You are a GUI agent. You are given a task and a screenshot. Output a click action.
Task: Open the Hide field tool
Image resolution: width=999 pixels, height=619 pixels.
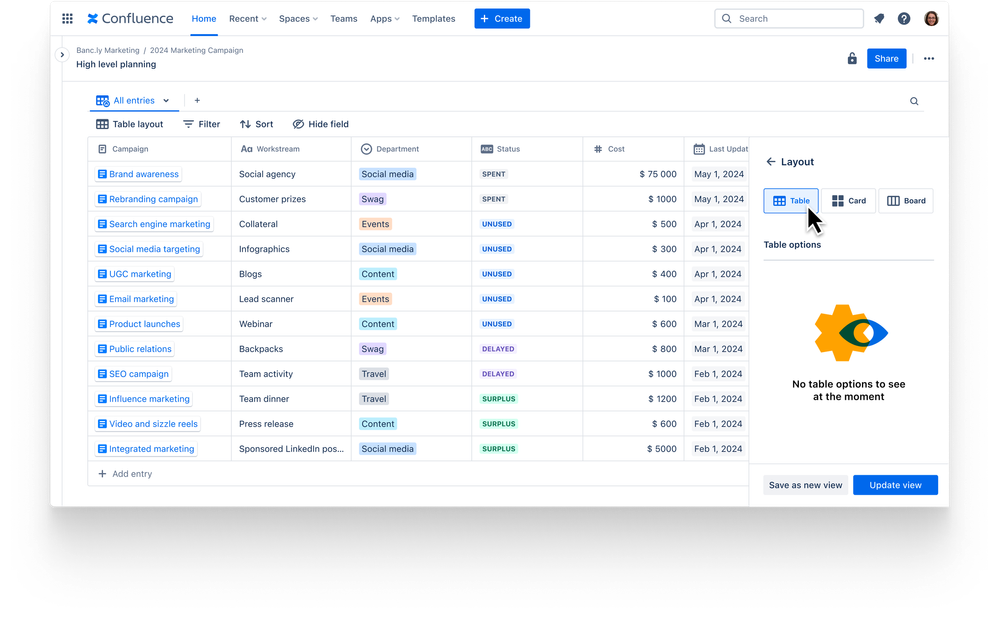(x=320, y=124)
